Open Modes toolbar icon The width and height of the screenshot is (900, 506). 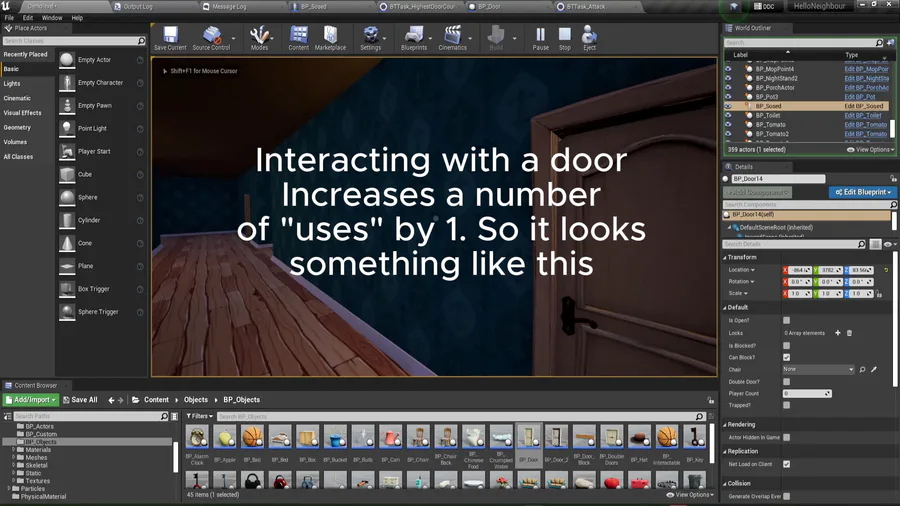click(x=259, y=38)
